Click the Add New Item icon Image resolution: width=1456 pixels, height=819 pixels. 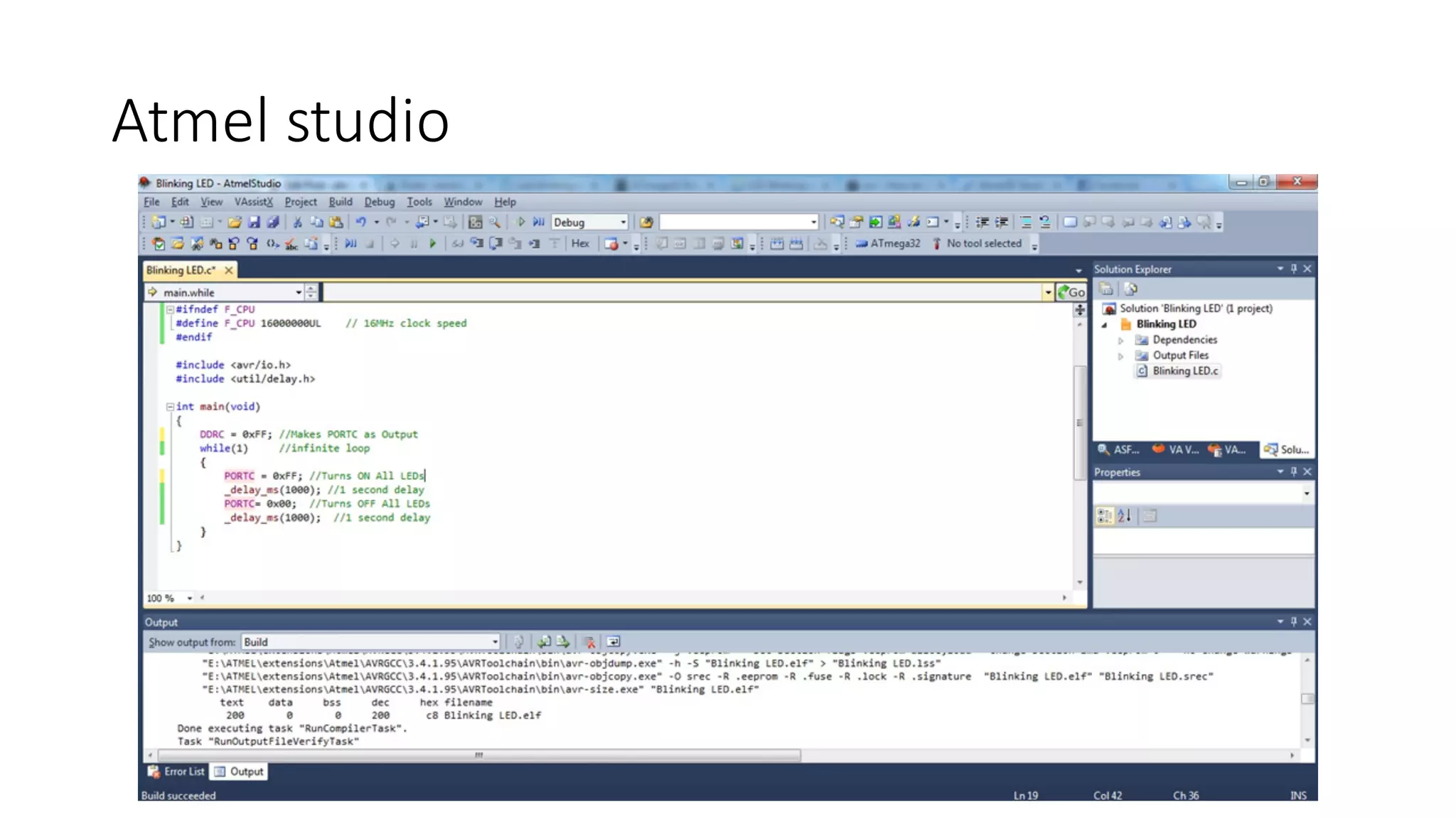(x=186, y=223)
